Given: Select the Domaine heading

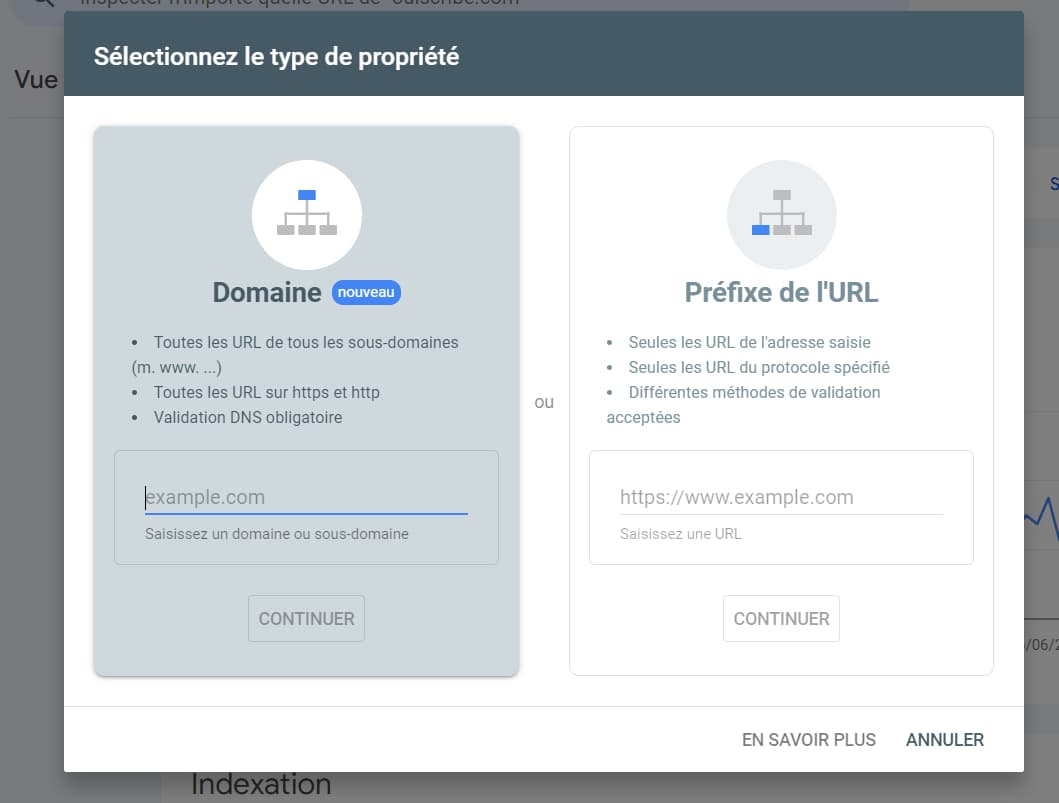Looking at the screenshot, I should tap(267, 292).
